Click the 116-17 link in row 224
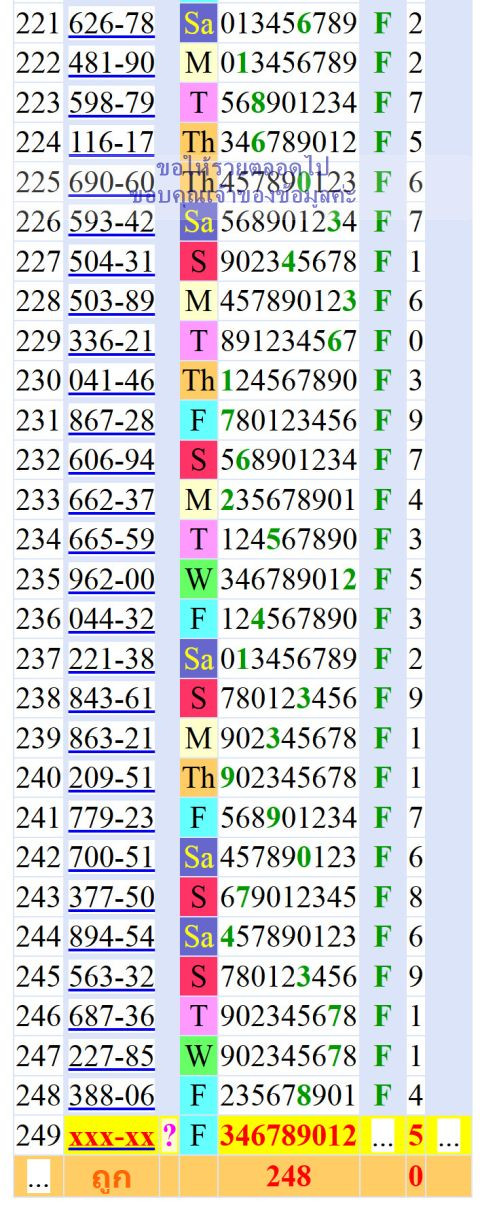The height and width of the screenshot is (1206, 480). 112,142
